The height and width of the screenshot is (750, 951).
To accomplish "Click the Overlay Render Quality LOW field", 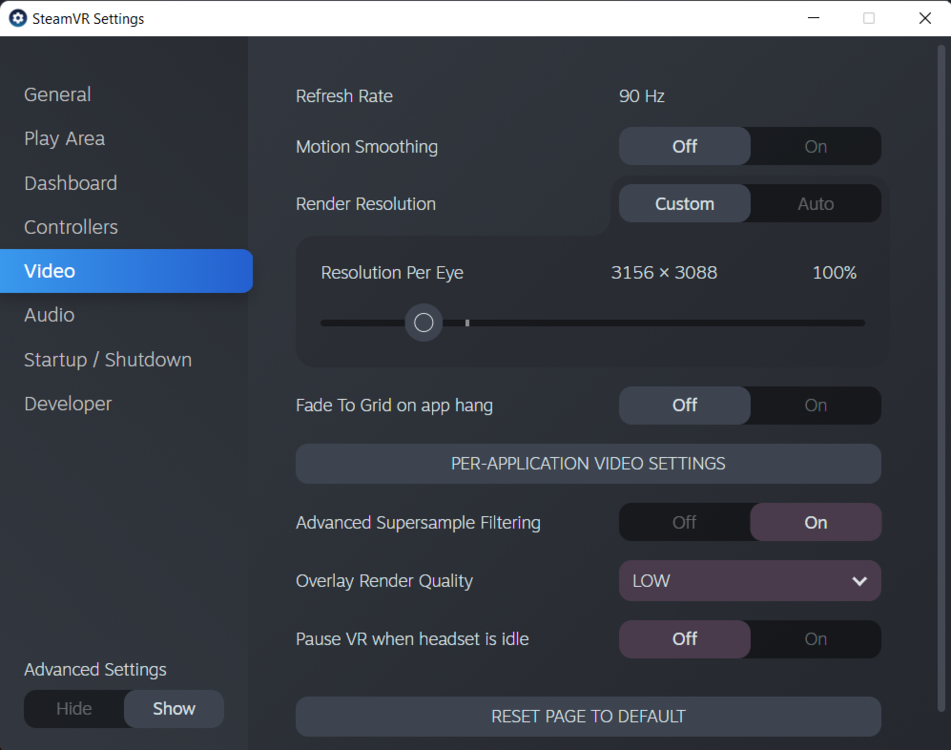I will pyautogui.click(x=730, y=581).
